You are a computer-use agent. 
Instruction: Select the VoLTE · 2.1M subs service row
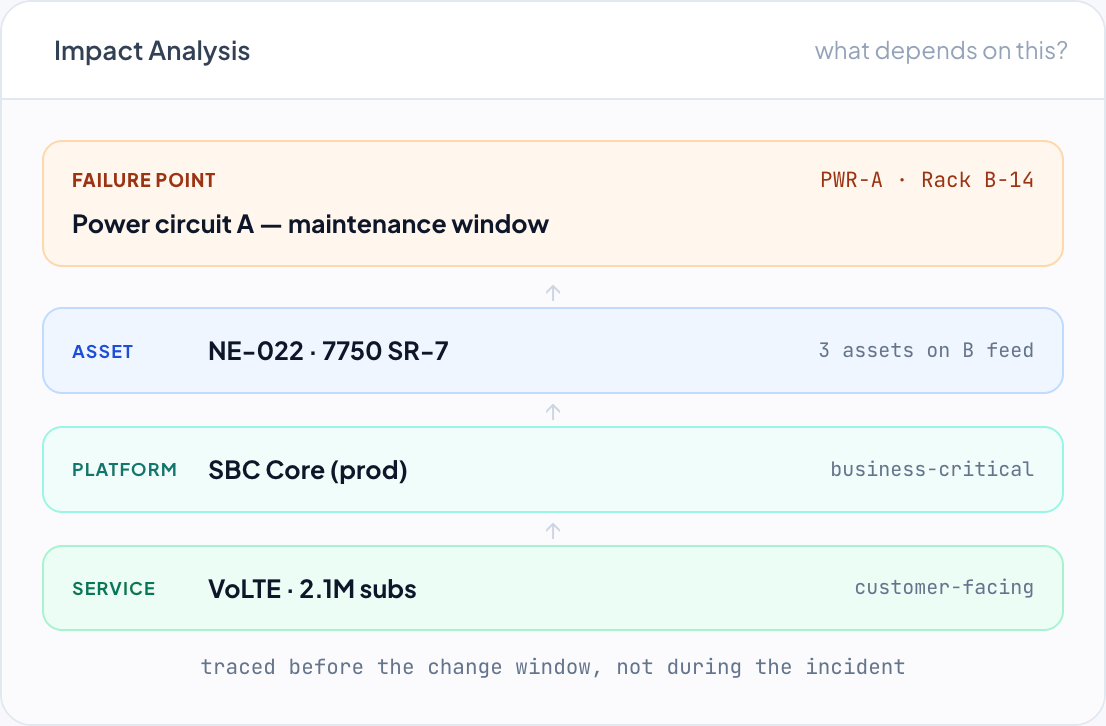click(553, 588)
